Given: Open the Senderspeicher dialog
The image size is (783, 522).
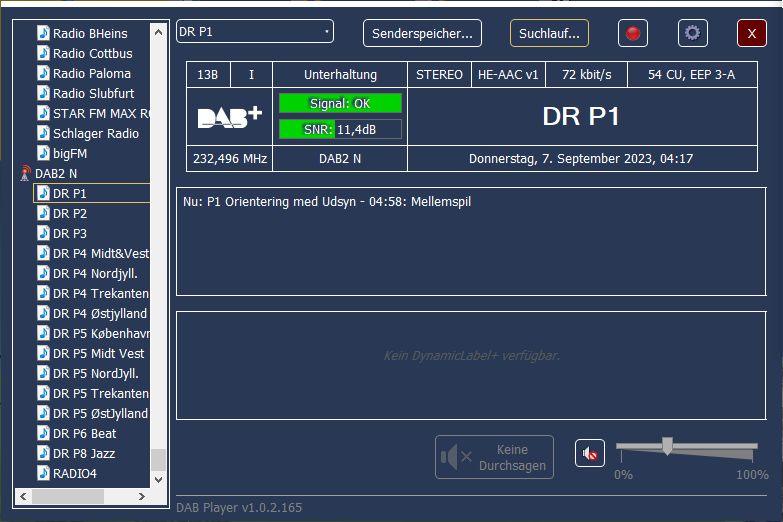Looking at the screenshot, I should (422, 33).
